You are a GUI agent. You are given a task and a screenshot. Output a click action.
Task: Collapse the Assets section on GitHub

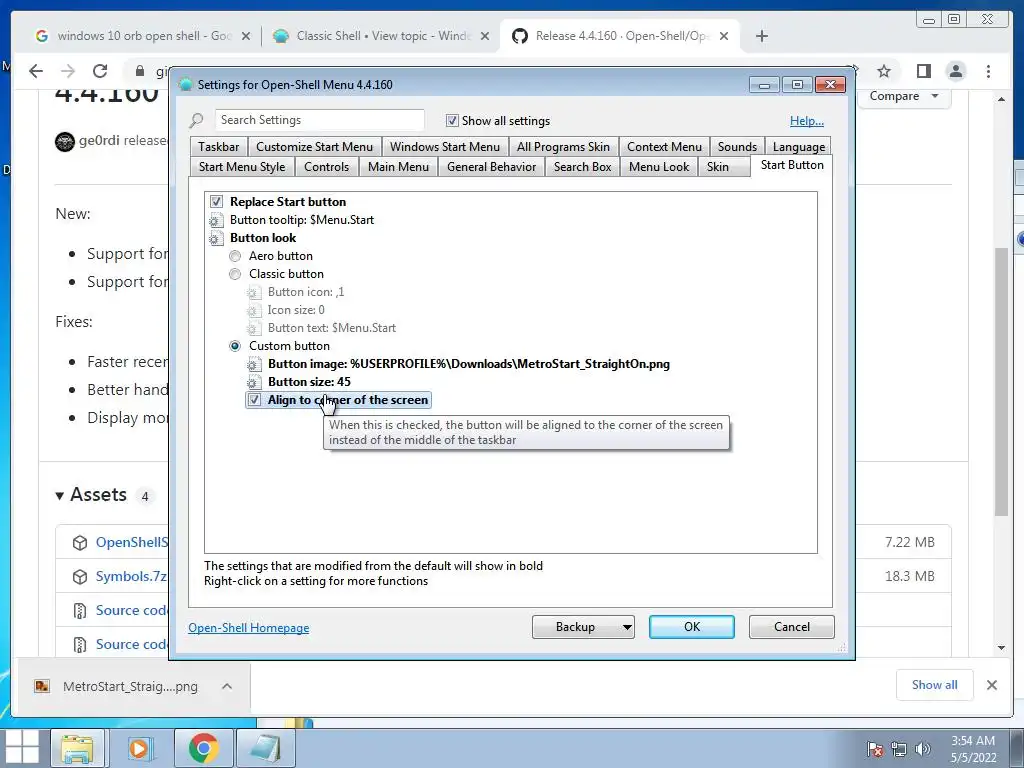91,495
